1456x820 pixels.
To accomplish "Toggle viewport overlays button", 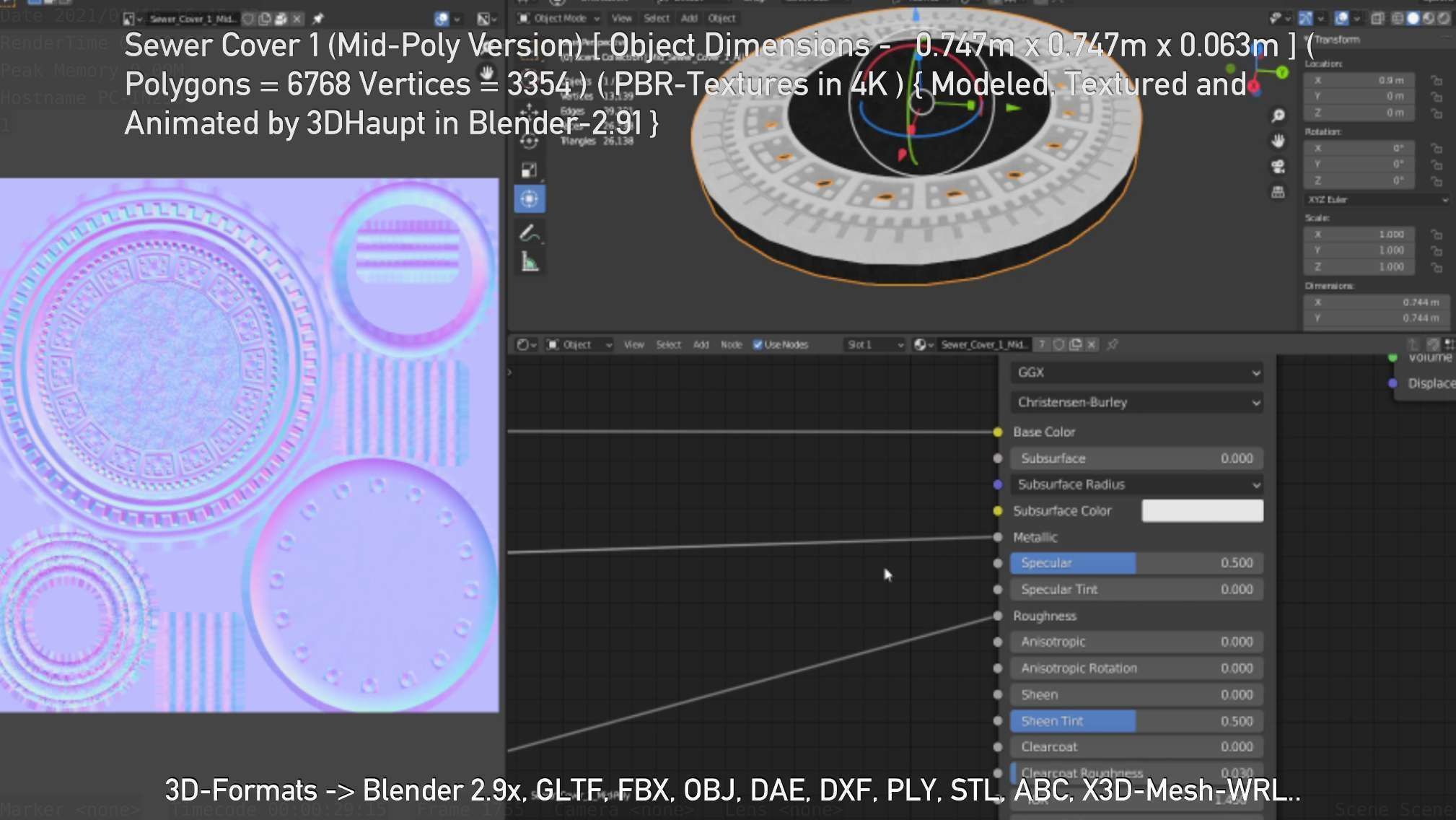I will tap(1342, 18).
